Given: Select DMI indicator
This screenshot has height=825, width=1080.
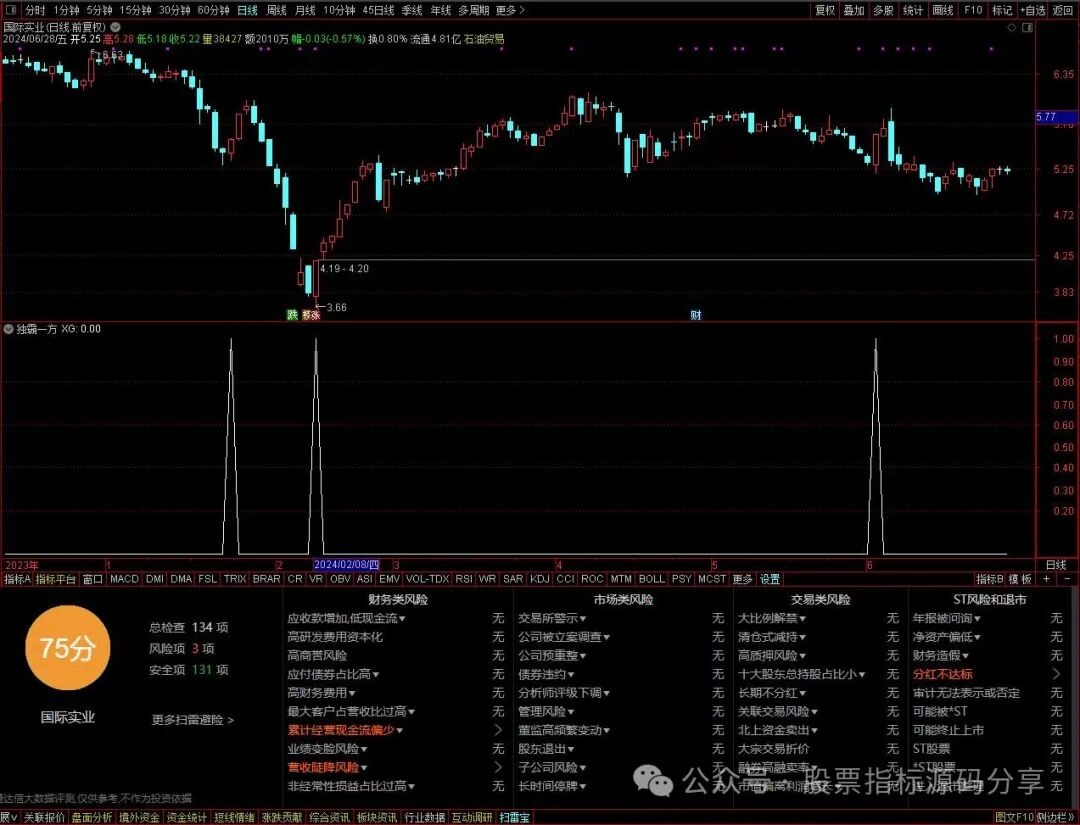Looking at the screenshot, I should pyautogui.click(x=155, y=579).
